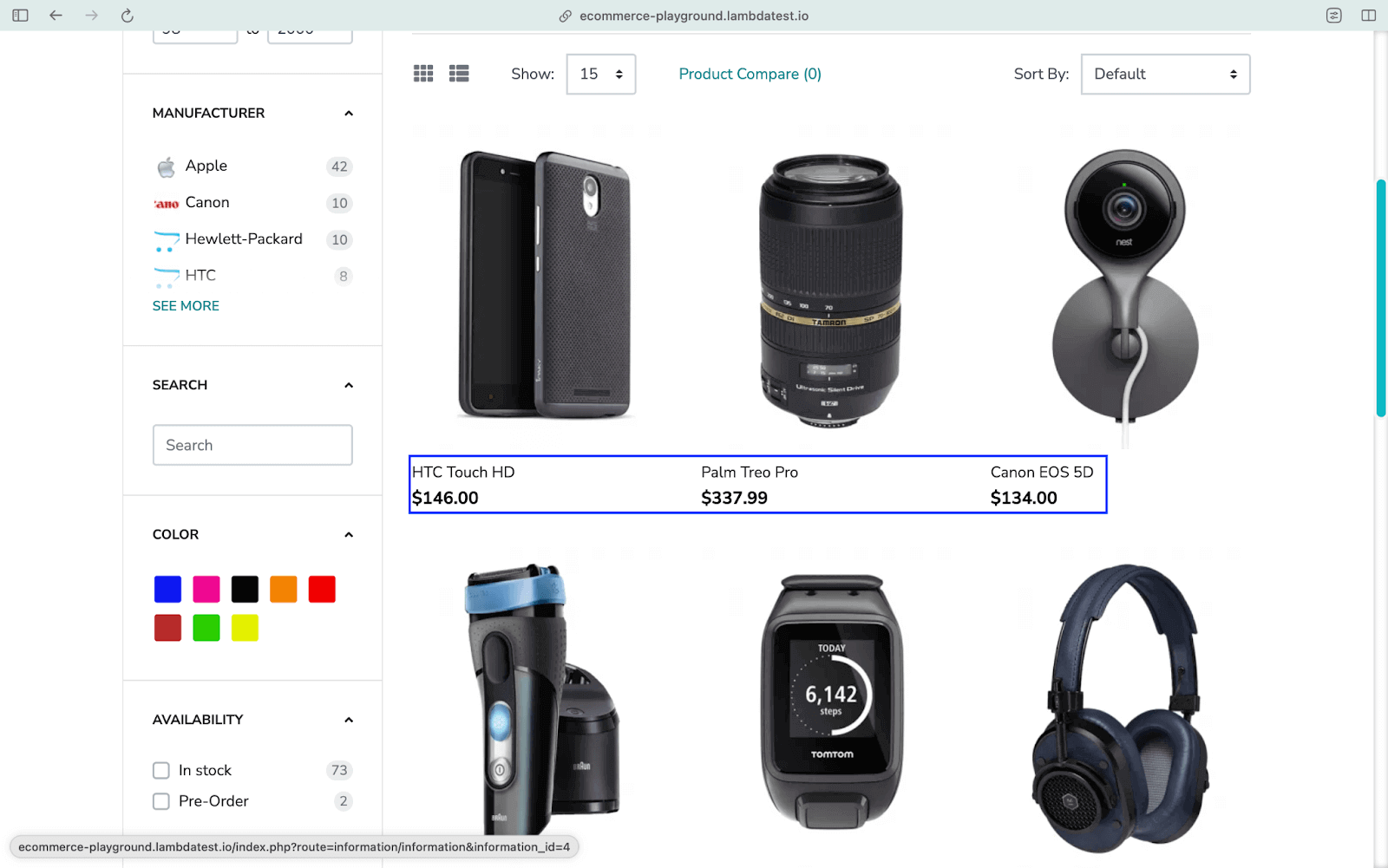Click the filter Search input field

tap(252, 445)
